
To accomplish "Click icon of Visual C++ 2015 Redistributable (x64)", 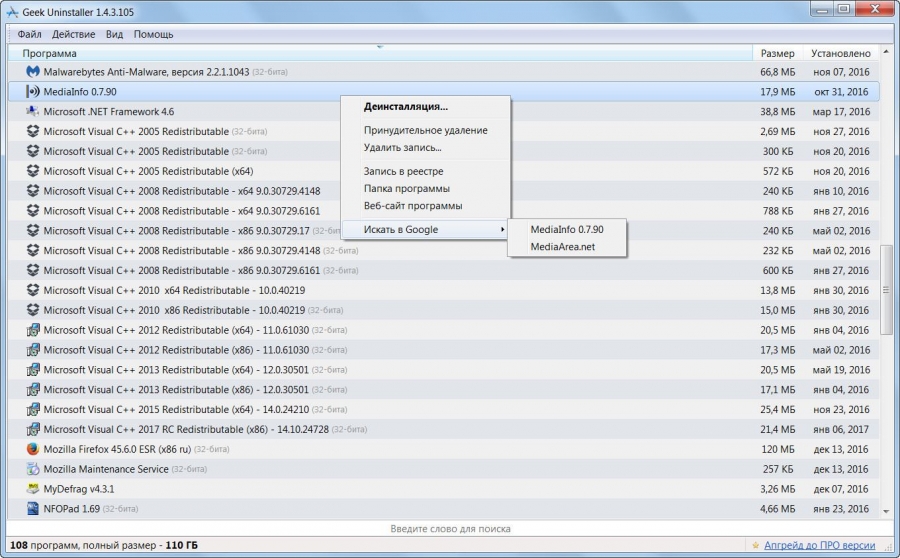I will 33,409.
